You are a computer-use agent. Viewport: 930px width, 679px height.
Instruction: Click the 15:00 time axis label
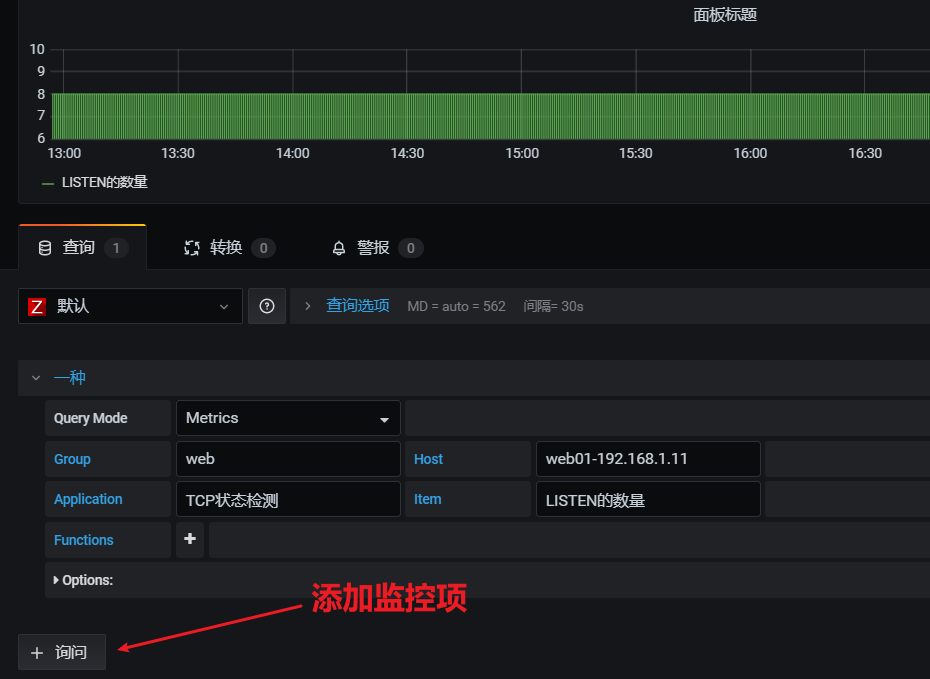522,154
